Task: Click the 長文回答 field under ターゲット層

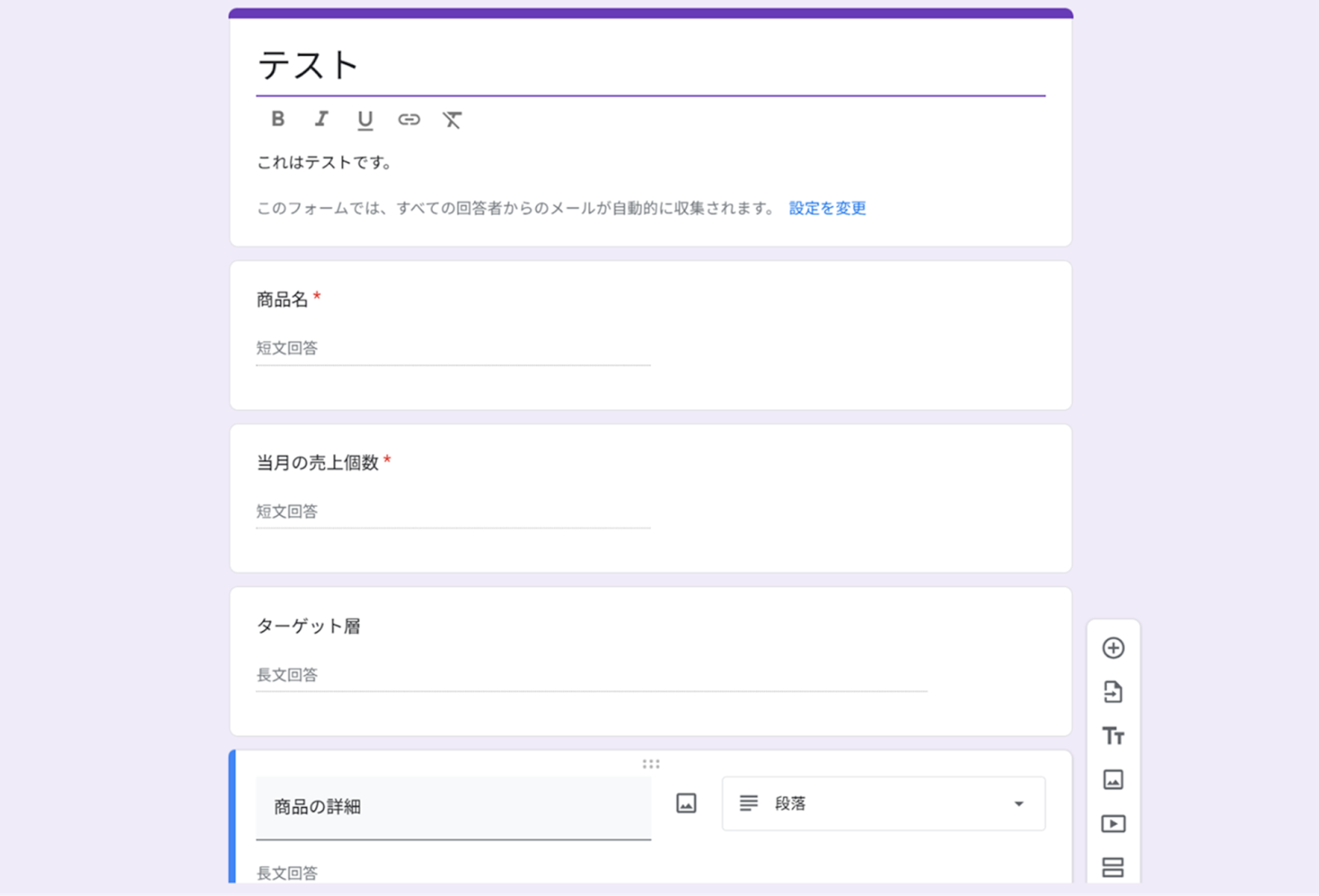Action: [x=592, y=675]
